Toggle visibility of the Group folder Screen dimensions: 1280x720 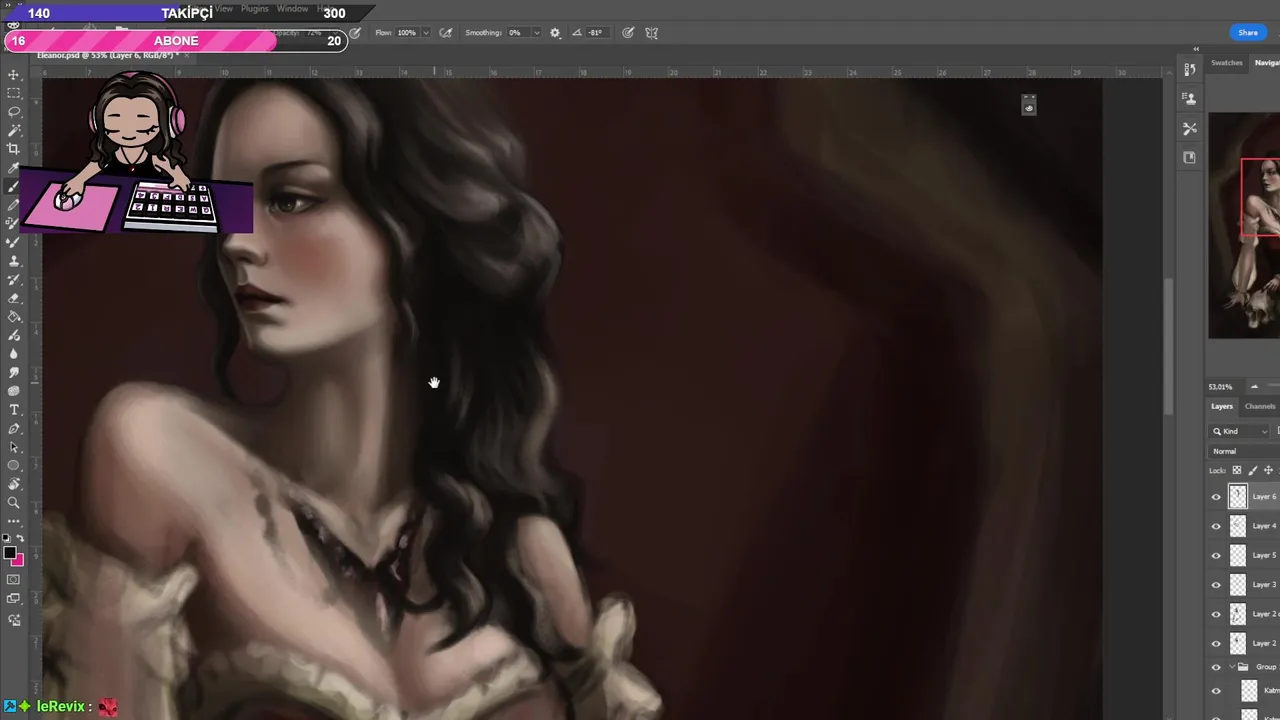1216,667
